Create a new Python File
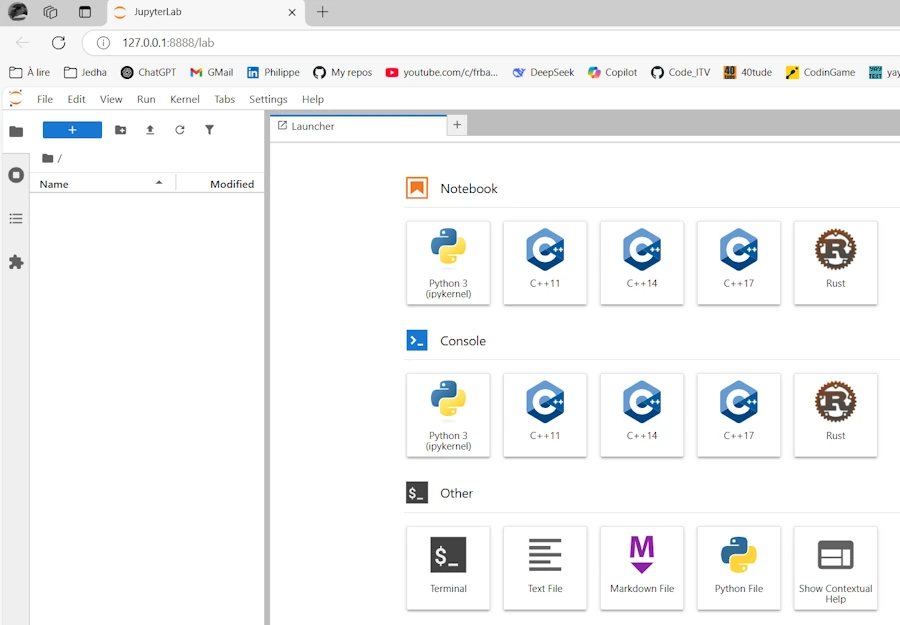 (739, 568)
